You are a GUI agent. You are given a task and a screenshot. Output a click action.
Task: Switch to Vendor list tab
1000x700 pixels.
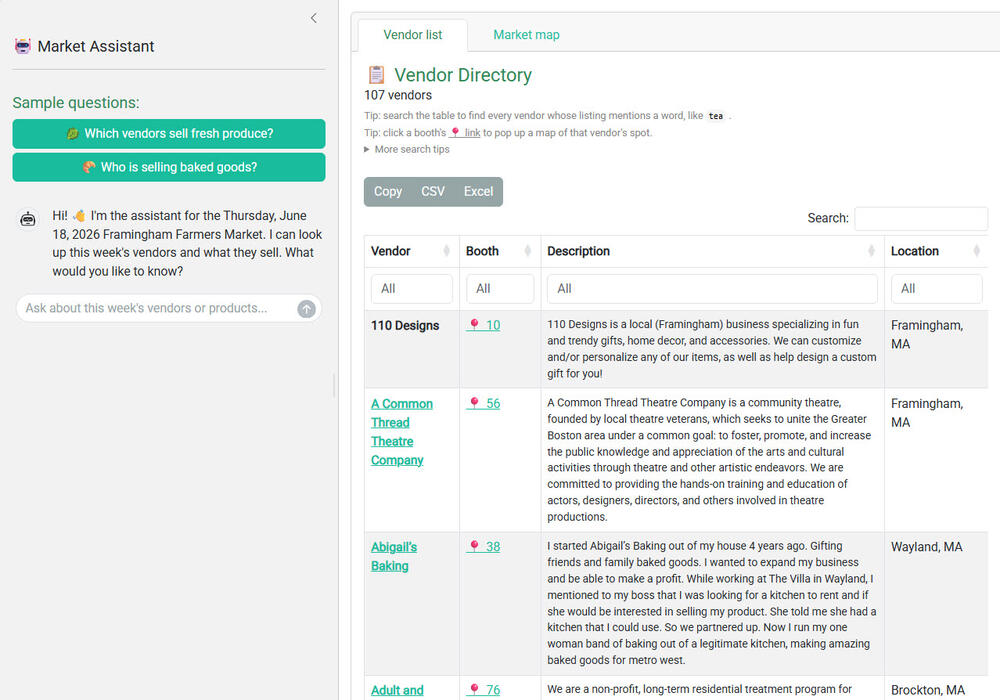[413, 35]
